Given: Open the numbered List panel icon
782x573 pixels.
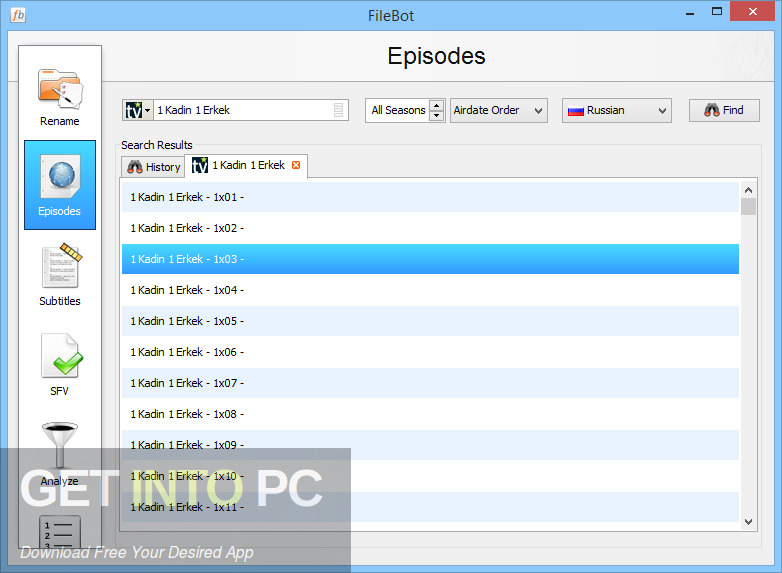Looking at the screenshot, I should [60, 532].
